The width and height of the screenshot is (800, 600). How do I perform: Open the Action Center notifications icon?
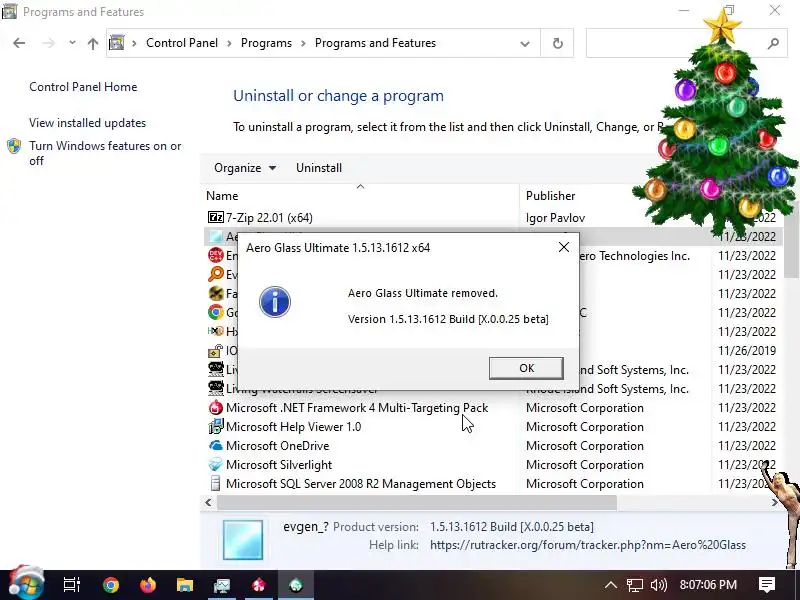click(766, 585)
